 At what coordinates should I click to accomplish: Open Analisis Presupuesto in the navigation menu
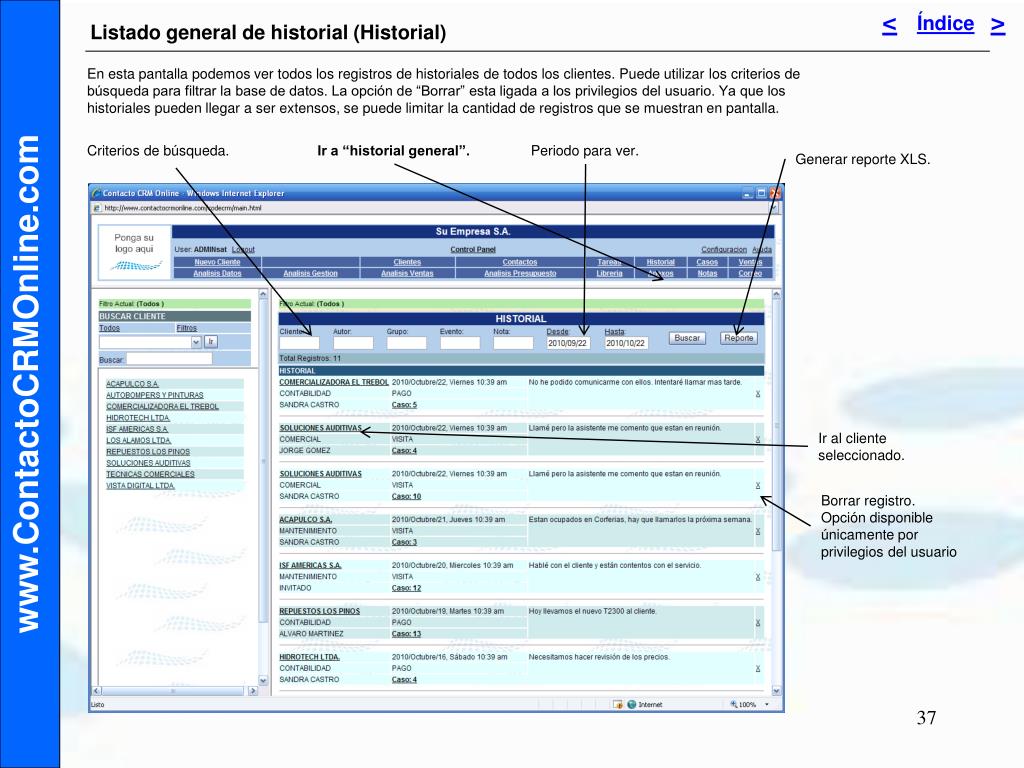(x=520, y=273)
